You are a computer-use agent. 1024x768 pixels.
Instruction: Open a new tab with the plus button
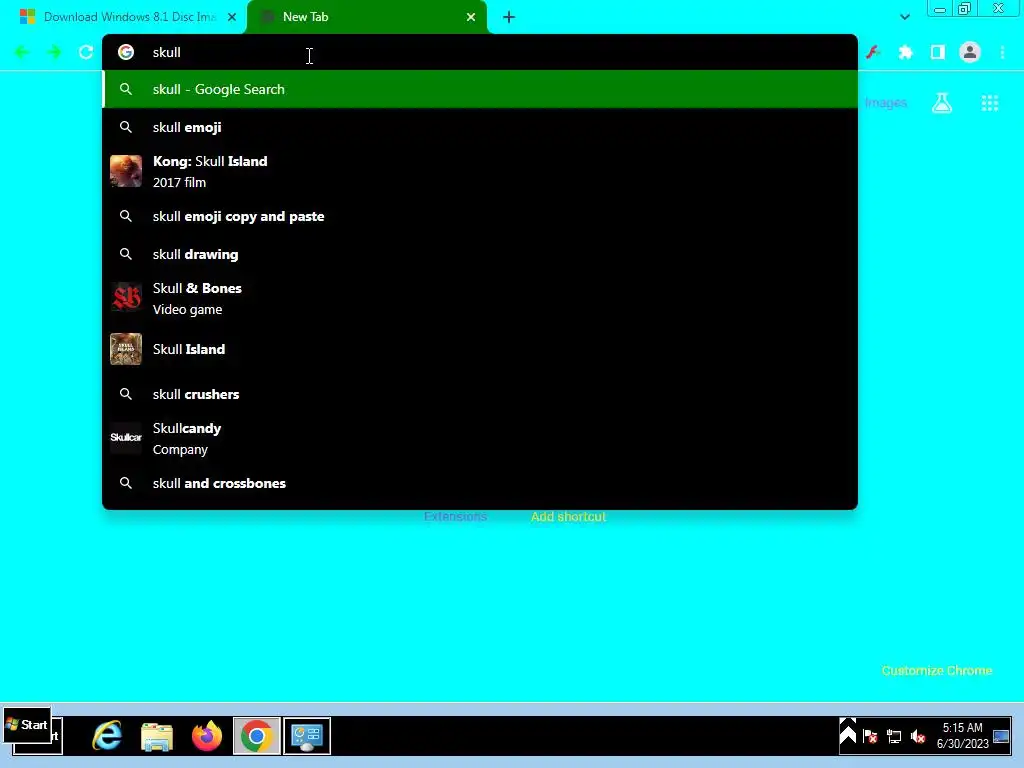(509, 17)
